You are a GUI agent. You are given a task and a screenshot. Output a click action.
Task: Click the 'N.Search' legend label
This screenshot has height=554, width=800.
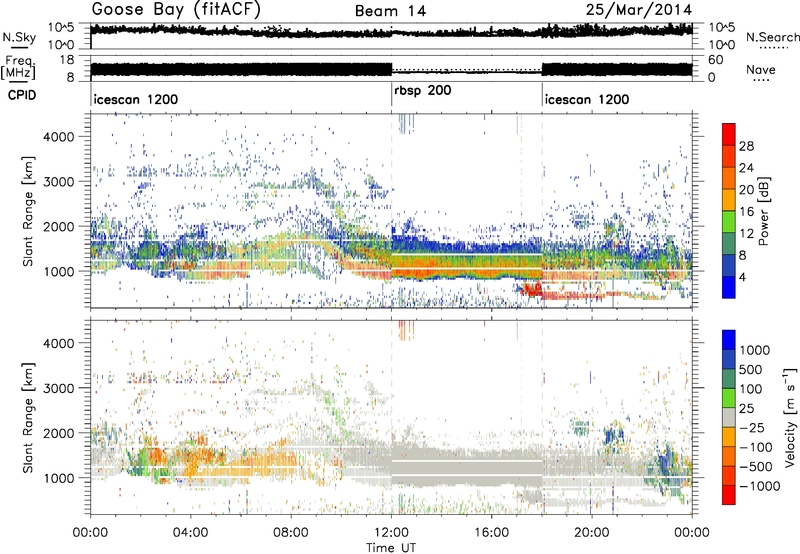point(772,37)
